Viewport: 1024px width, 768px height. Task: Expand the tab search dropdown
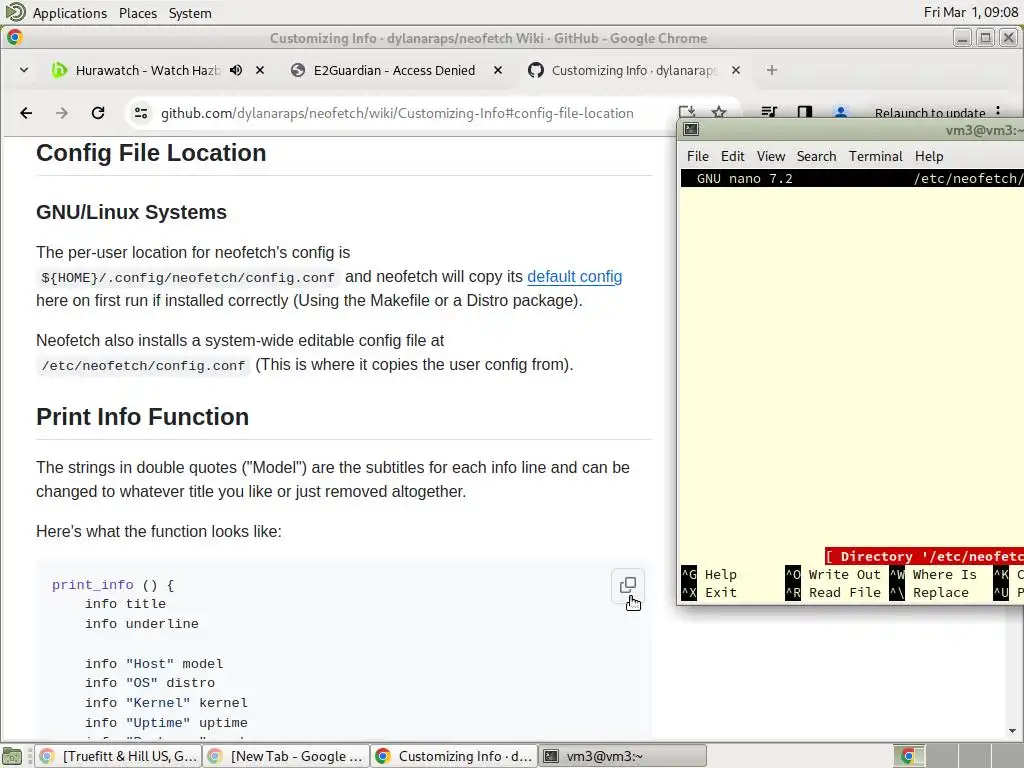24,70
